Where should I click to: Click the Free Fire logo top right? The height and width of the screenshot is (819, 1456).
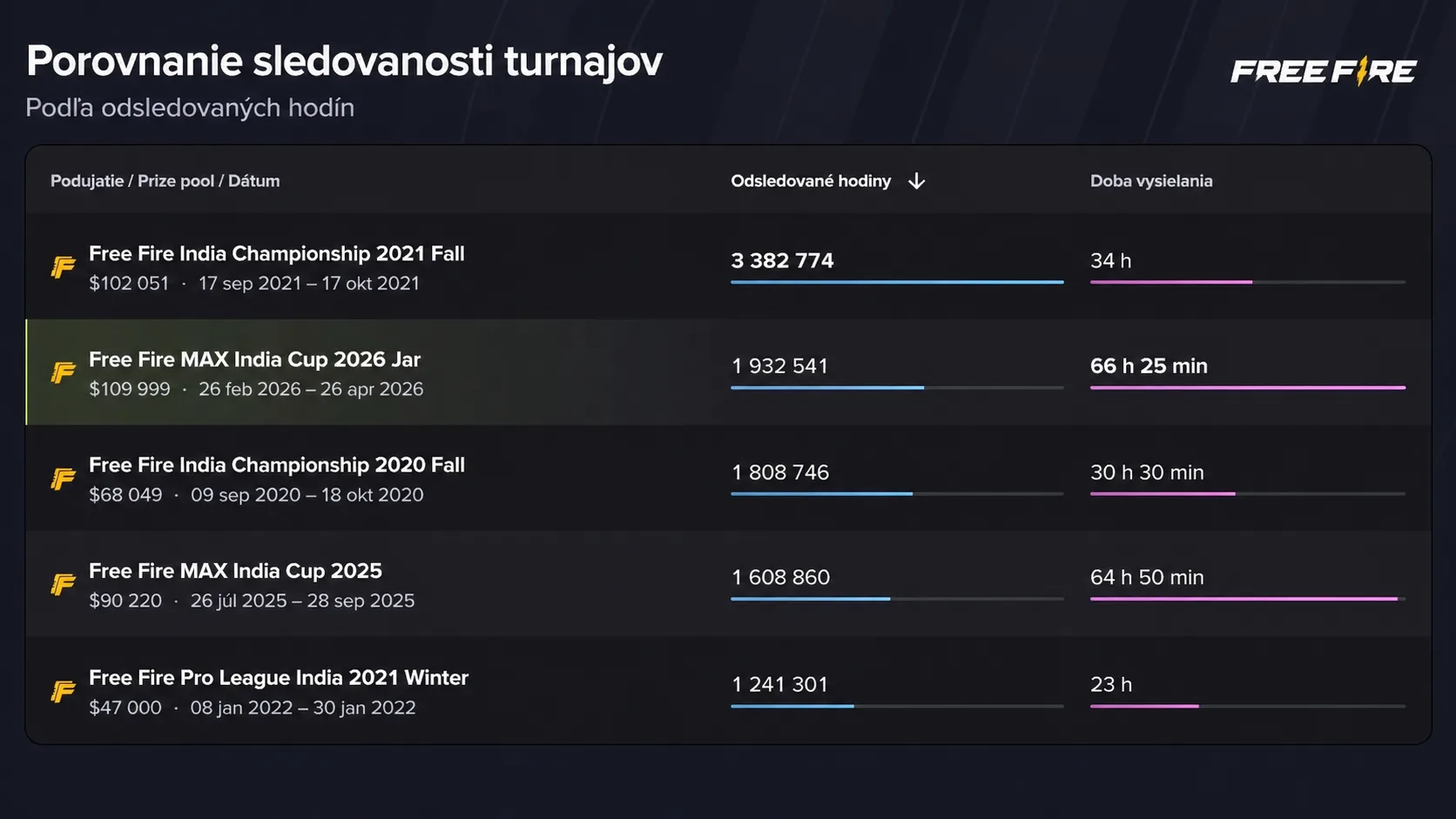pyautogui.click(x=1323, y=71)
